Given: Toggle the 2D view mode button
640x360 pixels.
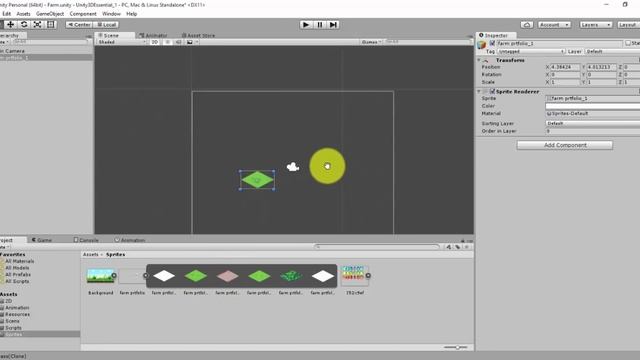Looking at the screenshot, I should coord(155,42).
